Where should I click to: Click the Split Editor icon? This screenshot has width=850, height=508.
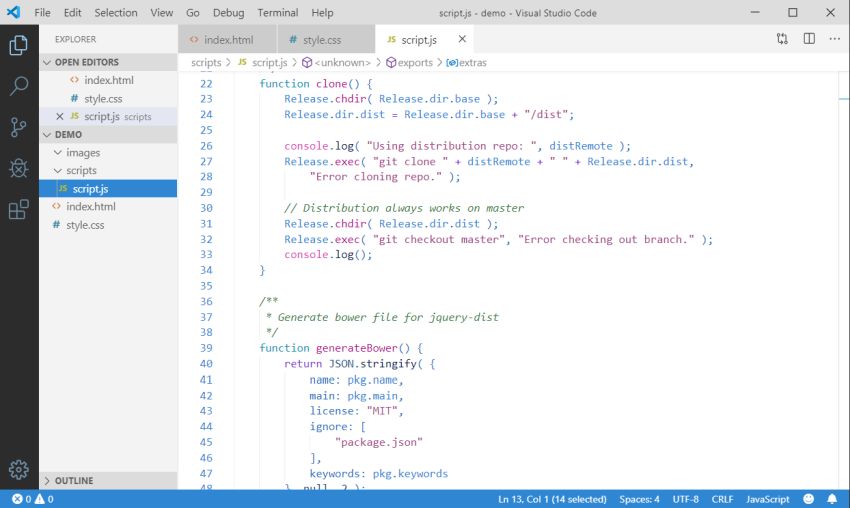point(808,39)
